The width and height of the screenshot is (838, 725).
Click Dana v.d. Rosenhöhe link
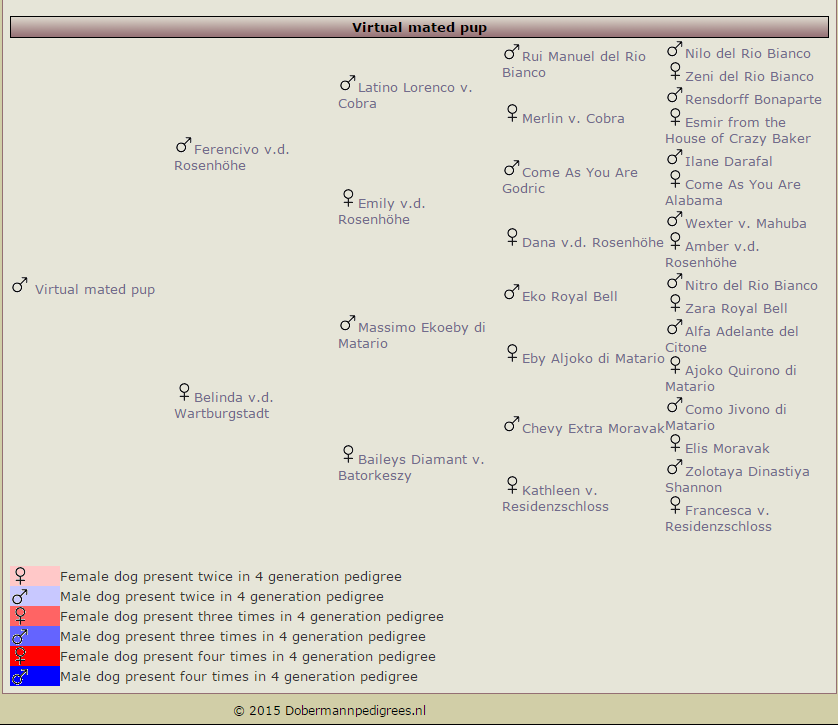pos(593,242)
